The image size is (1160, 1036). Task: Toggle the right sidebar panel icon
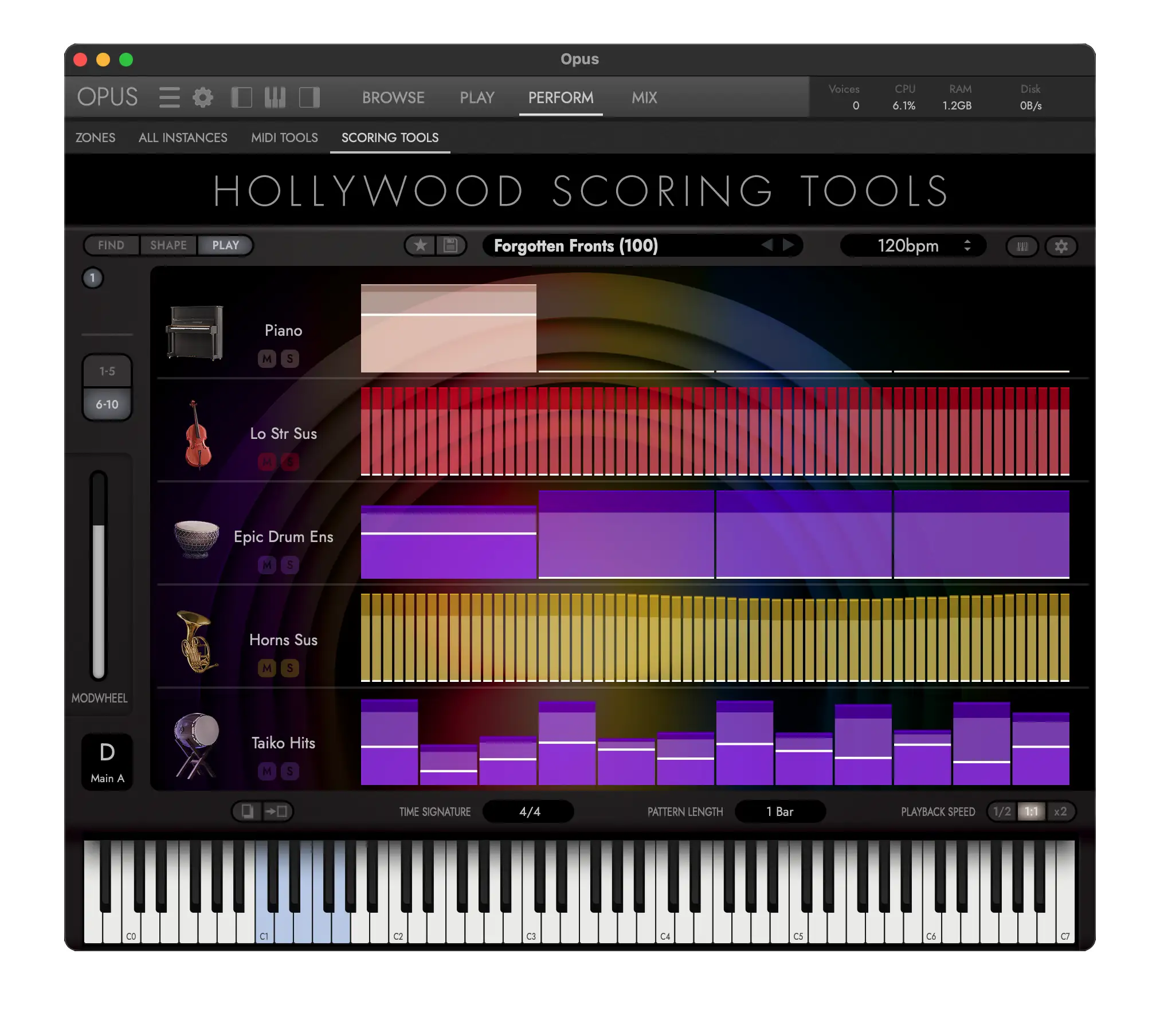309,97
